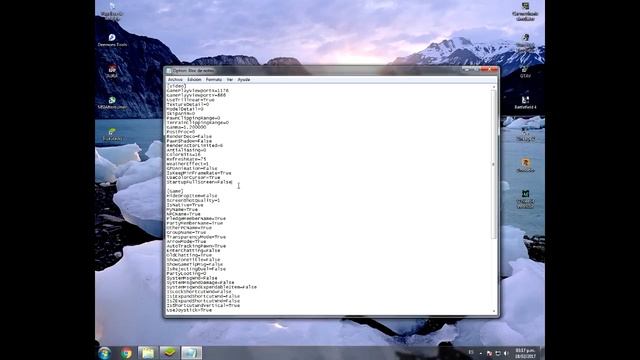Click the taskbar clock showing the date
Image resolution: width=640 pixels, height=360 pixels.
(x=526, y=353)
